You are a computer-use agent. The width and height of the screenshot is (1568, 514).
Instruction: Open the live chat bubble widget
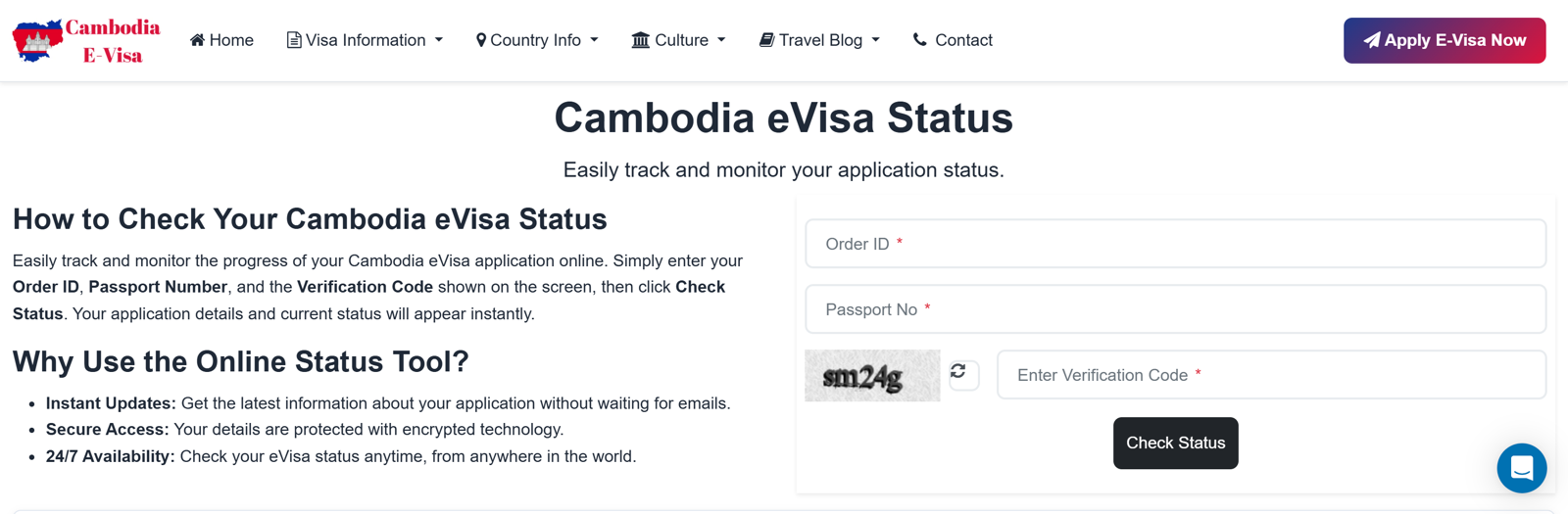pyautogui.click(x=1521, y=468)
